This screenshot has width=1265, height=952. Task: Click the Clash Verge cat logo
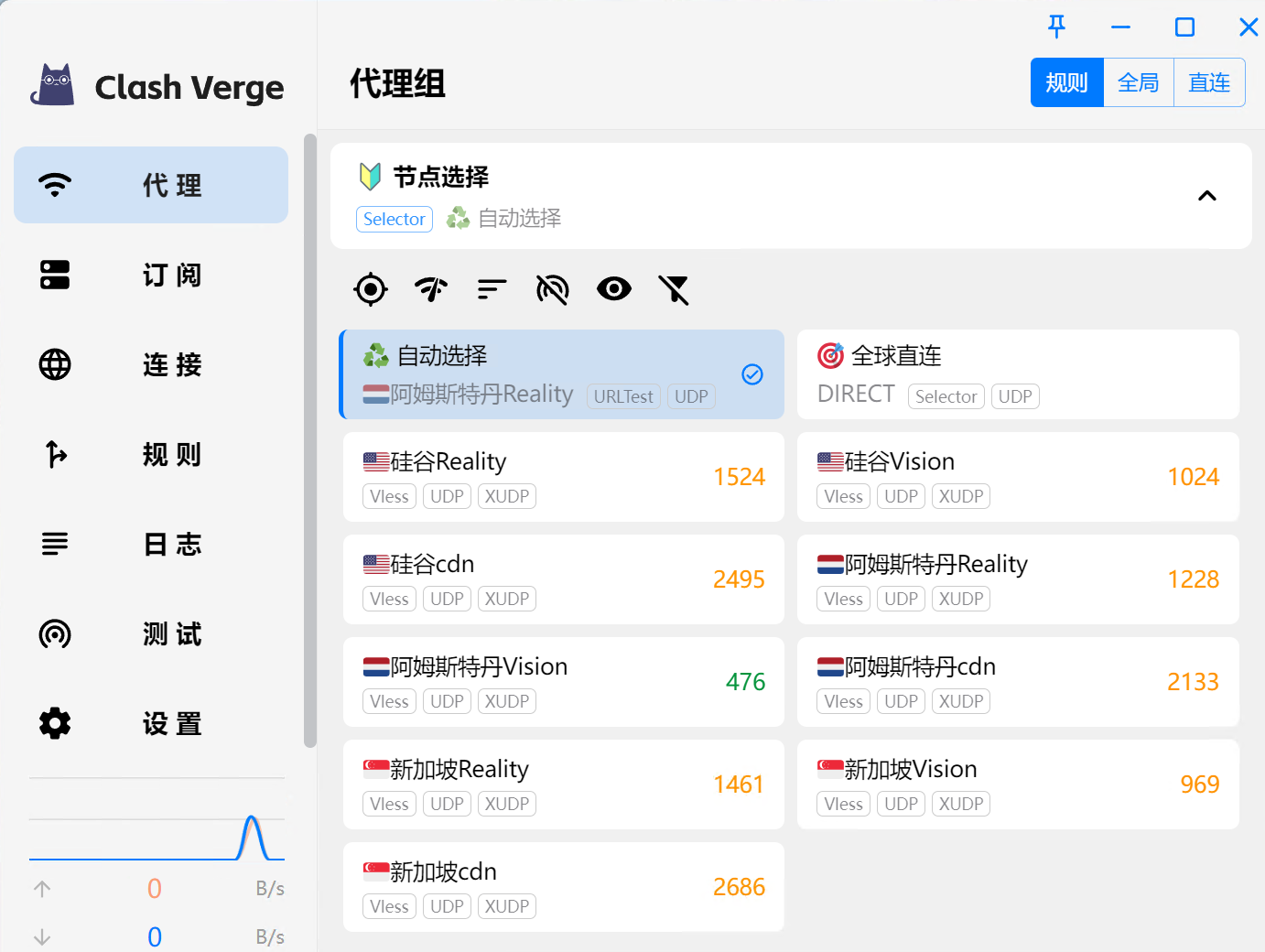point(53,86)
